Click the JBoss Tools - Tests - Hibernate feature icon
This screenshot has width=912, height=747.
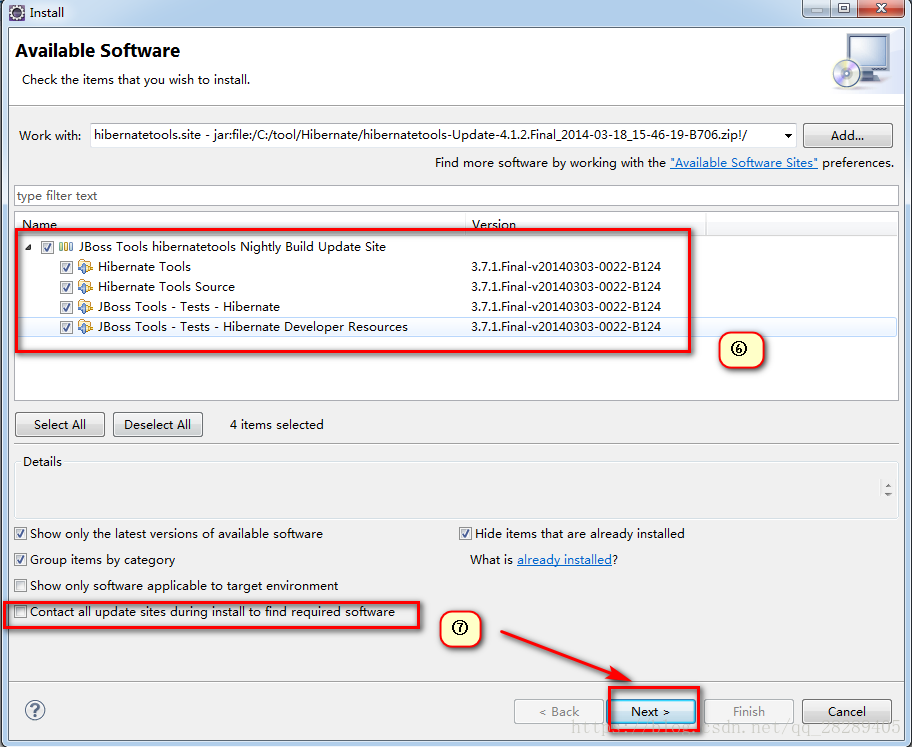[86, 307]
